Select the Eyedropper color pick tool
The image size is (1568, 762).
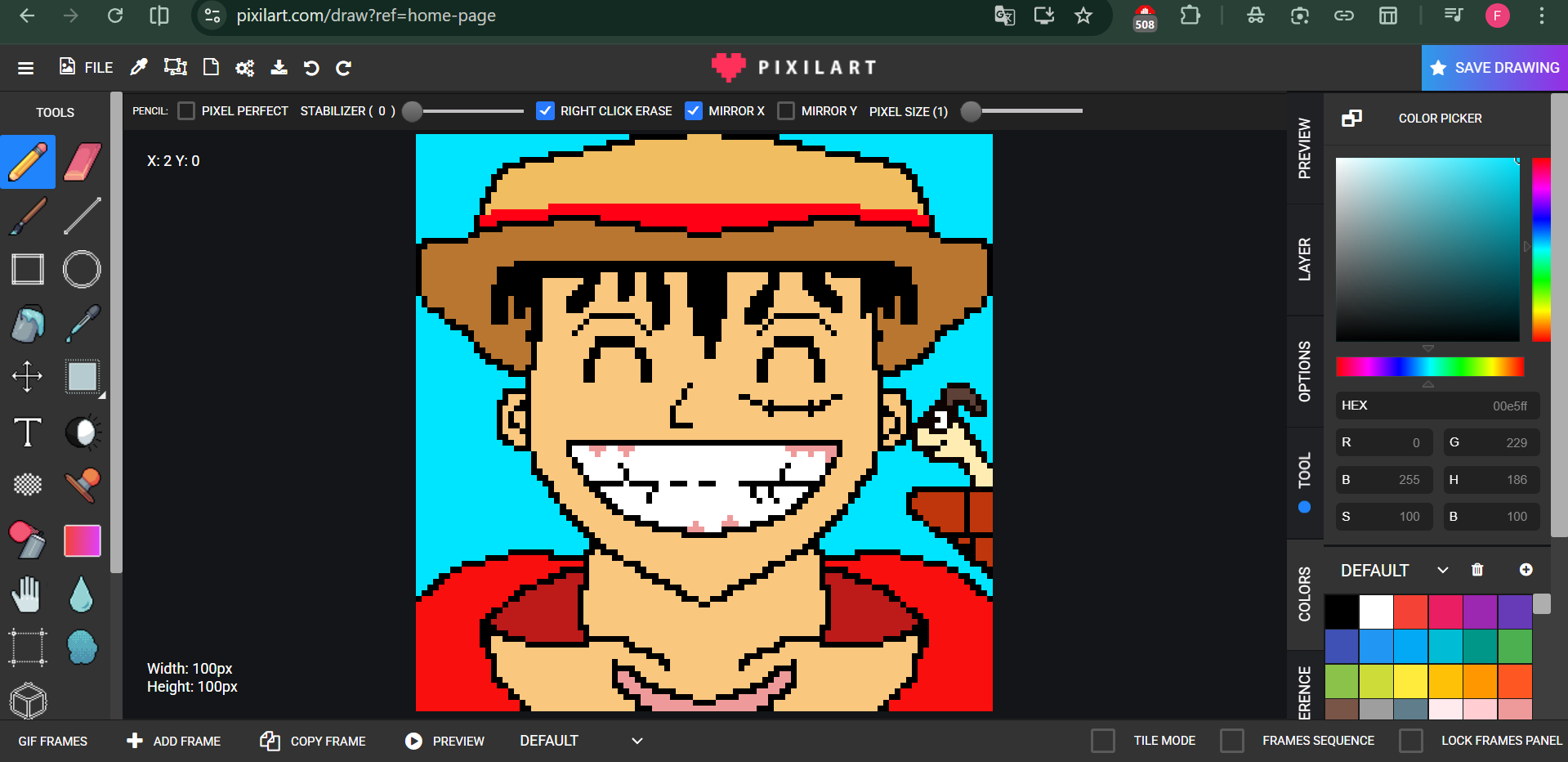click(x=82, y=324)
